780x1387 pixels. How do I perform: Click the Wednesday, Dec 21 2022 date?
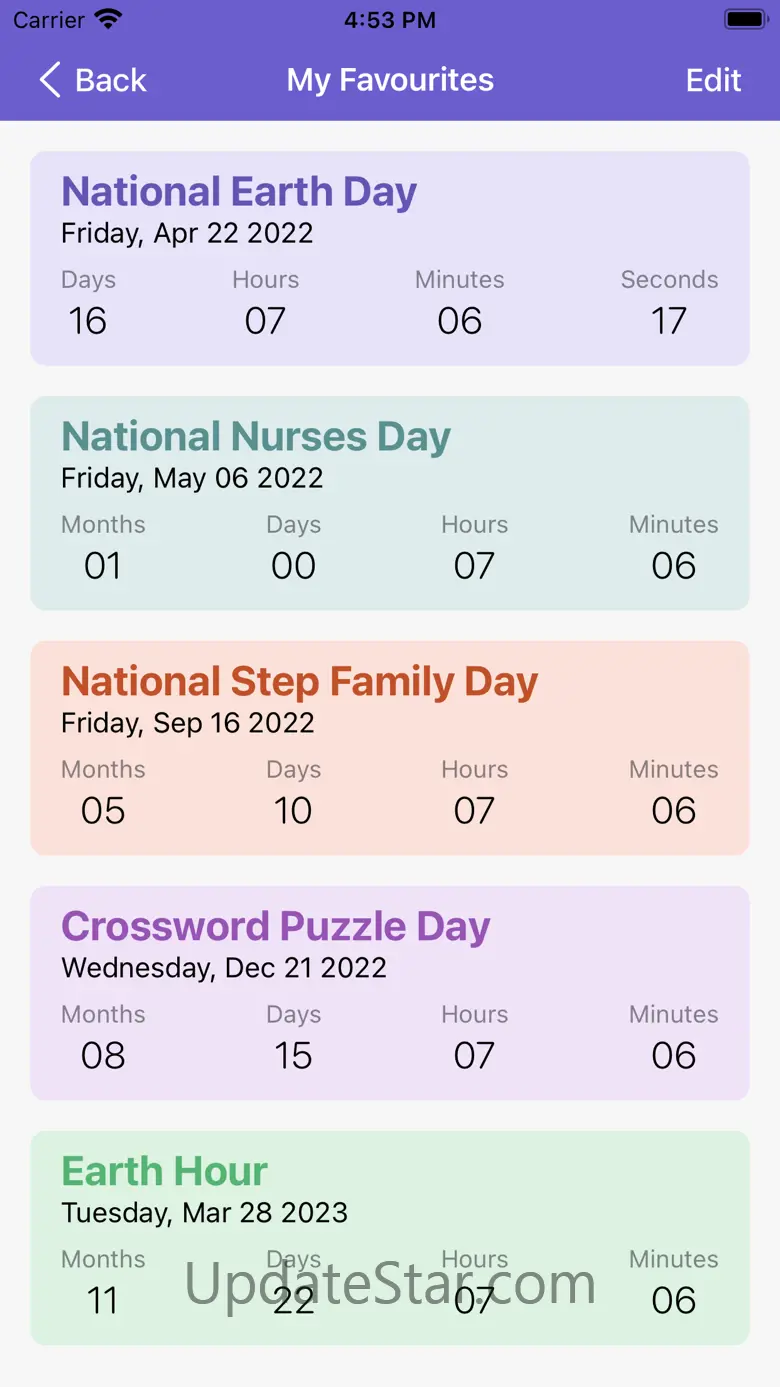[x=224, y=968]
